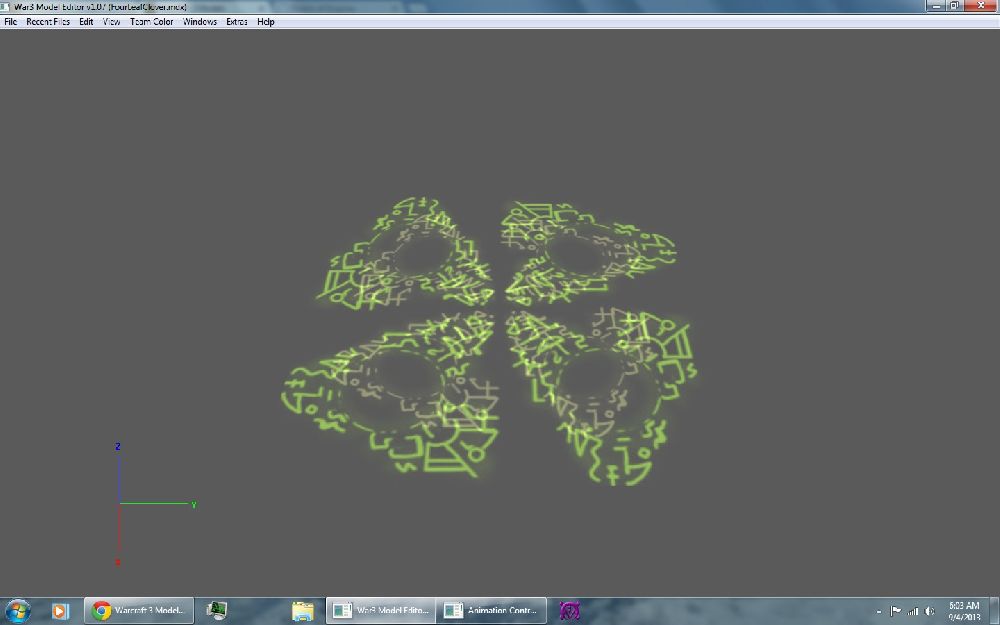The image size is (1000, 625).
Task: Open the File menu
Action: (11, 22)
